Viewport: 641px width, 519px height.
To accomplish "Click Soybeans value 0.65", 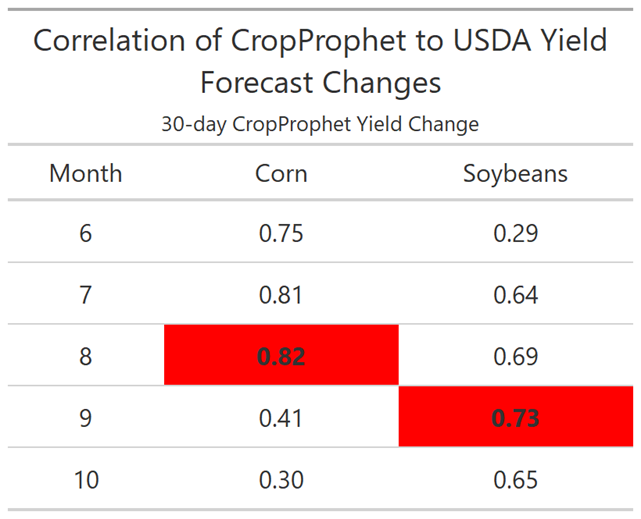I will coord(515,480).
